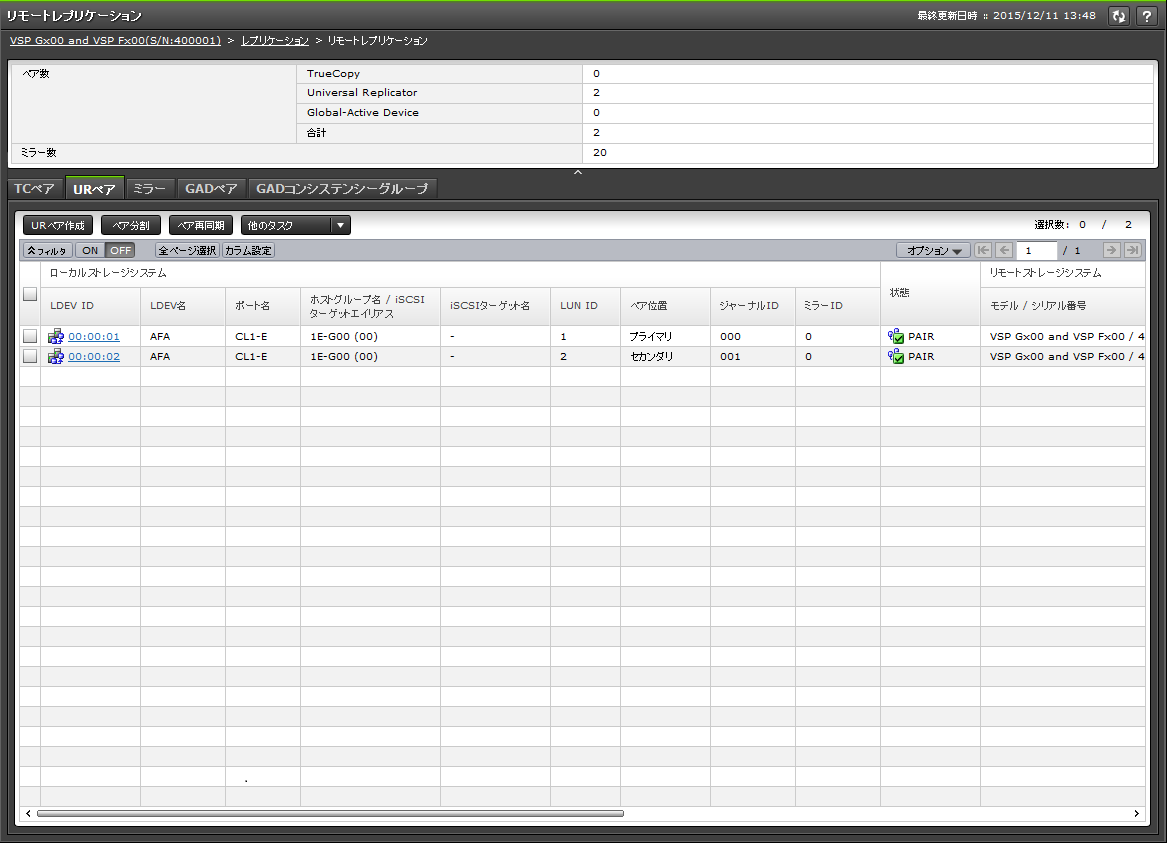Toggle the select-all header checkbox

pyautogui.click(x=30, y=294)
